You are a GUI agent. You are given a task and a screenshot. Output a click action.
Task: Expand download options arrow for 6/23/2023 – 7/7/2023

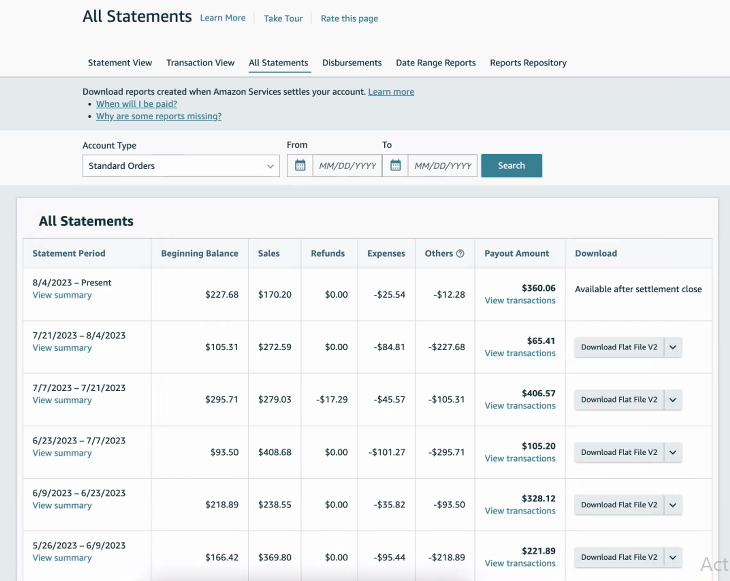673,452
